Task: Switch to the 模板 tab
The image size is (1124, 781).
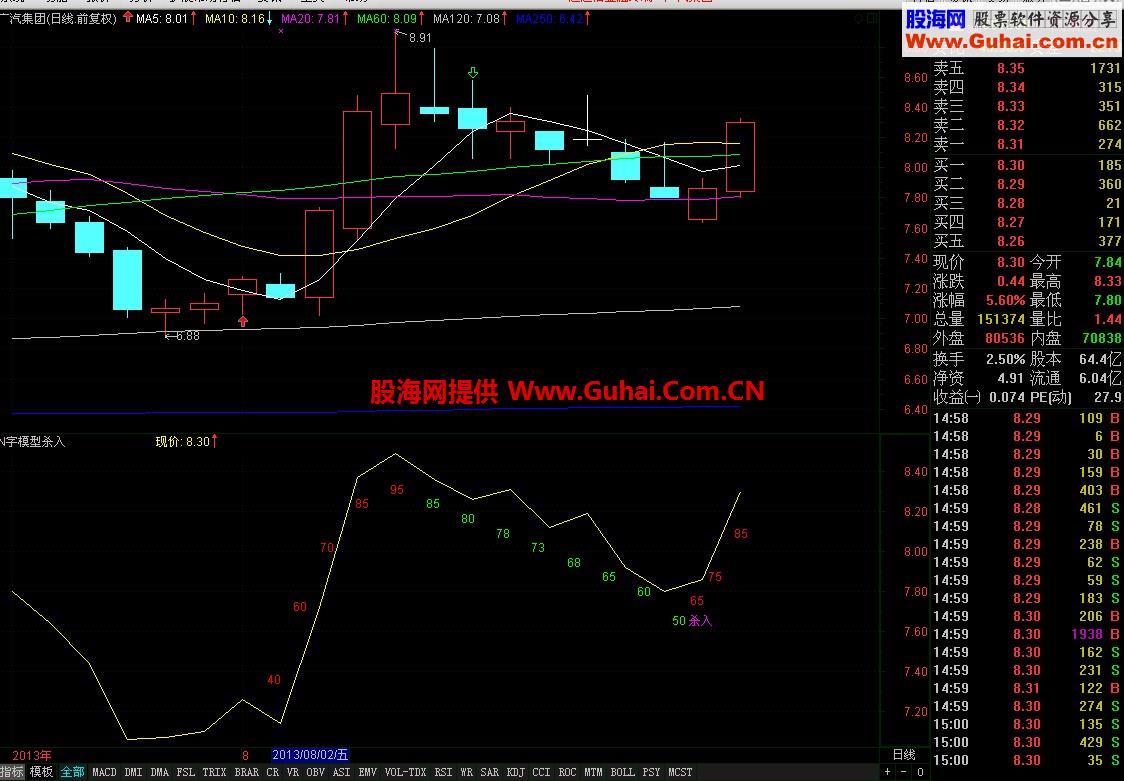Action: tap(41, 772)
